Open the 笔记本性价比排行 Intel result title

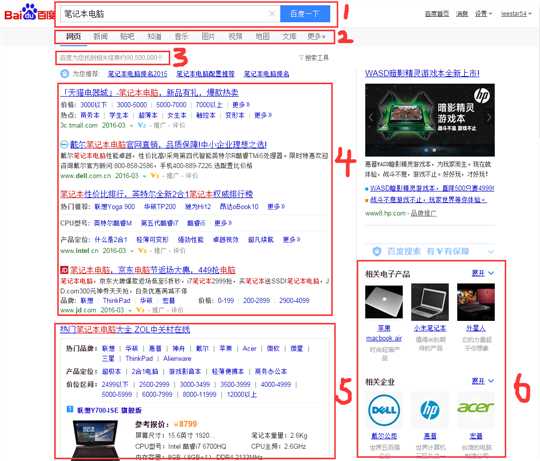[x=157, y=194]
